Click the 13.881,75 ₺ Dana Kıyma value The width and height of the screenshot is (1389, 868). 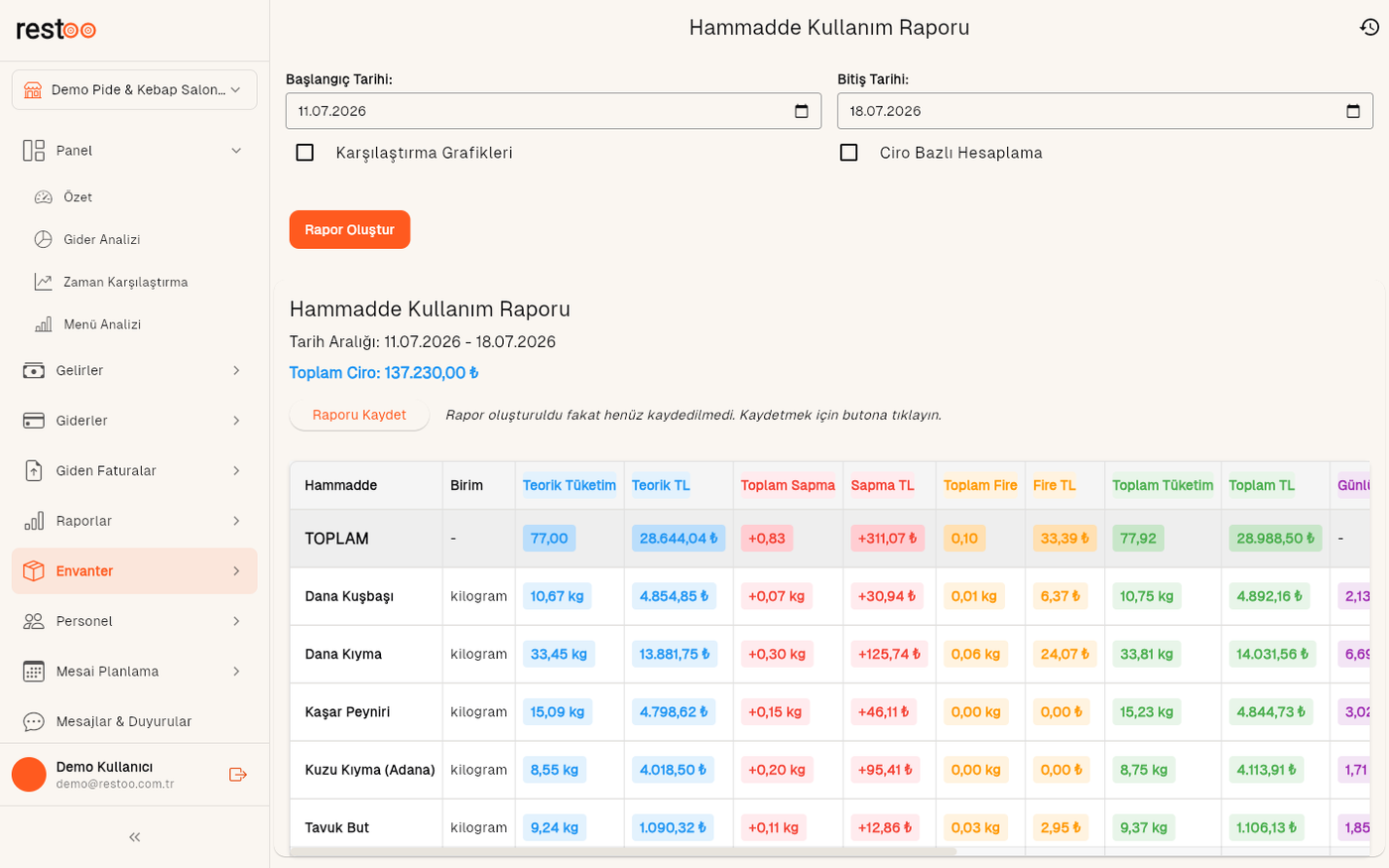[675, 654]
